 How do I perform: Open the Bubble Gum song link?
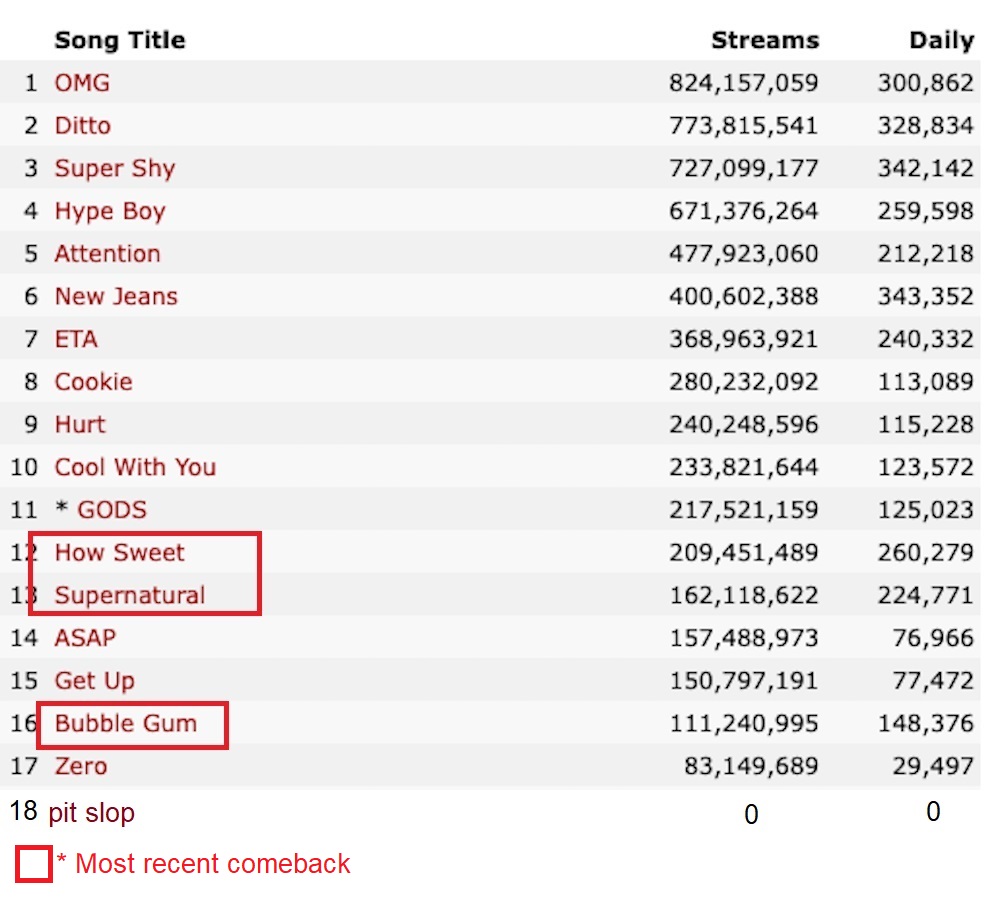click(126, 723)
